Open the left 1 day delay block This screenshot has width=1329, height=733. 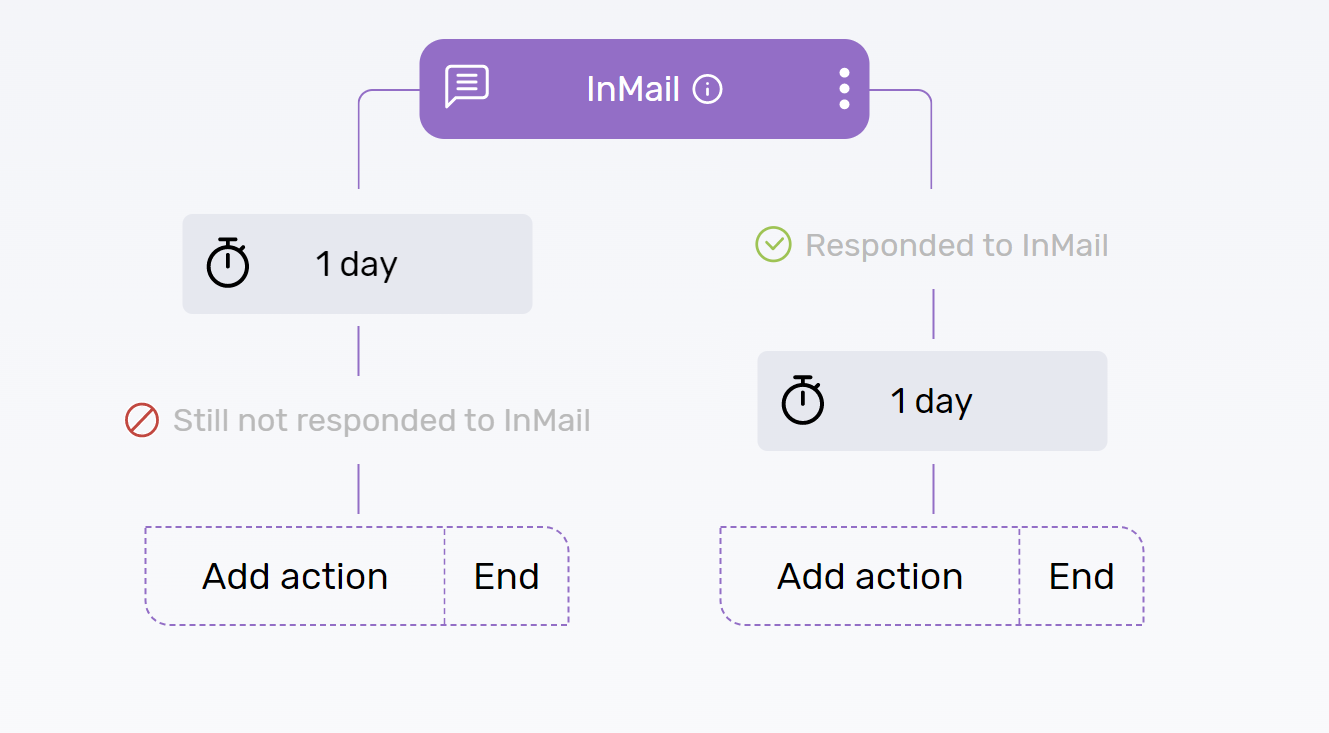(357, 263)
